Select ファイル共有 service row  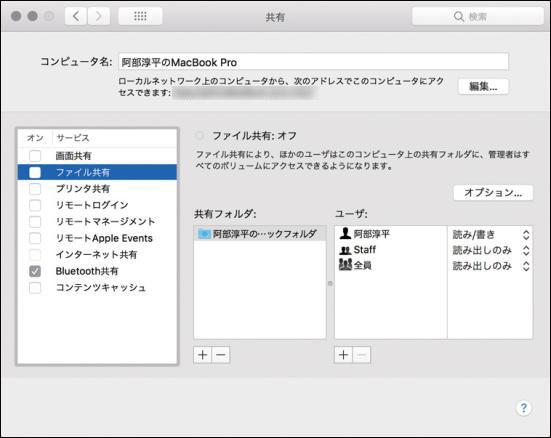click(97, 172)
